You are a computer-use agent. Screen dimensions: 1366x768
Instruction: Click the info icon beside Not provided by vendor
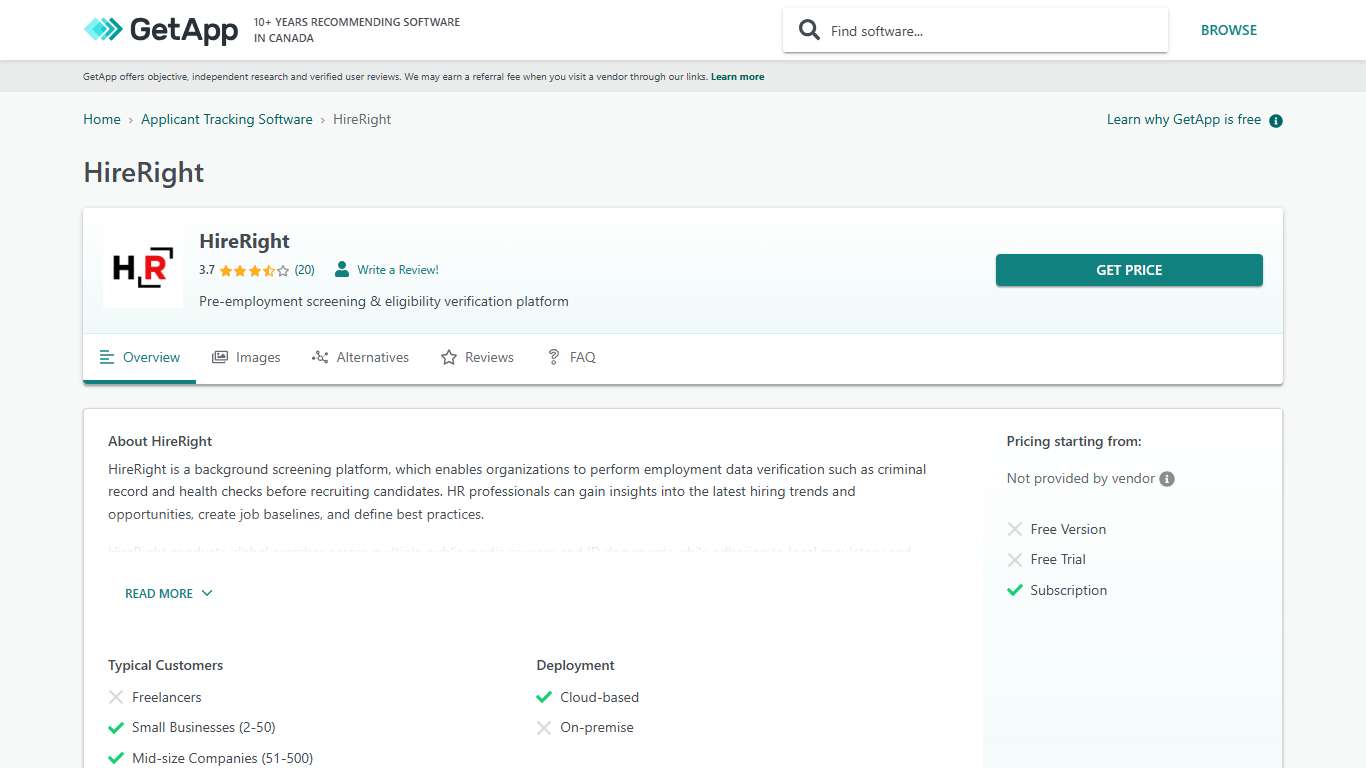tap(1167, 479)
